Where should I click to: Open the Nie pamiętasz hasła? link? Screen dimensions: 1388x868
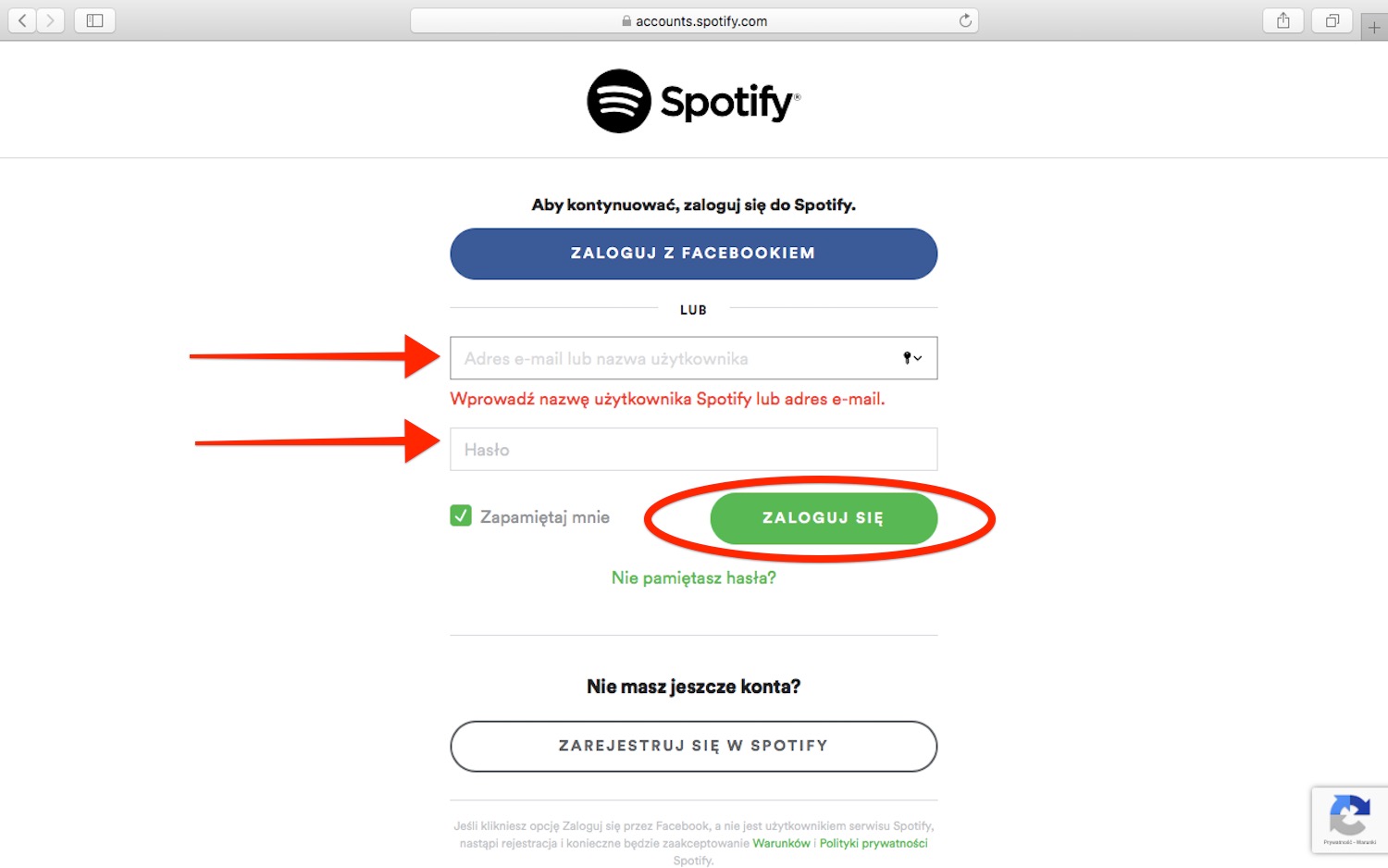693,577
